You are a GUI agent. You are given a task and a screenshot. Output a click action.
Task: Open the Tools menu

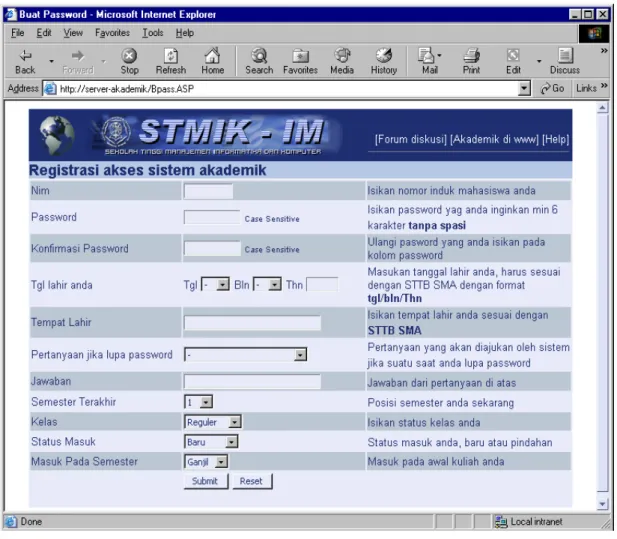click(153, 33)
